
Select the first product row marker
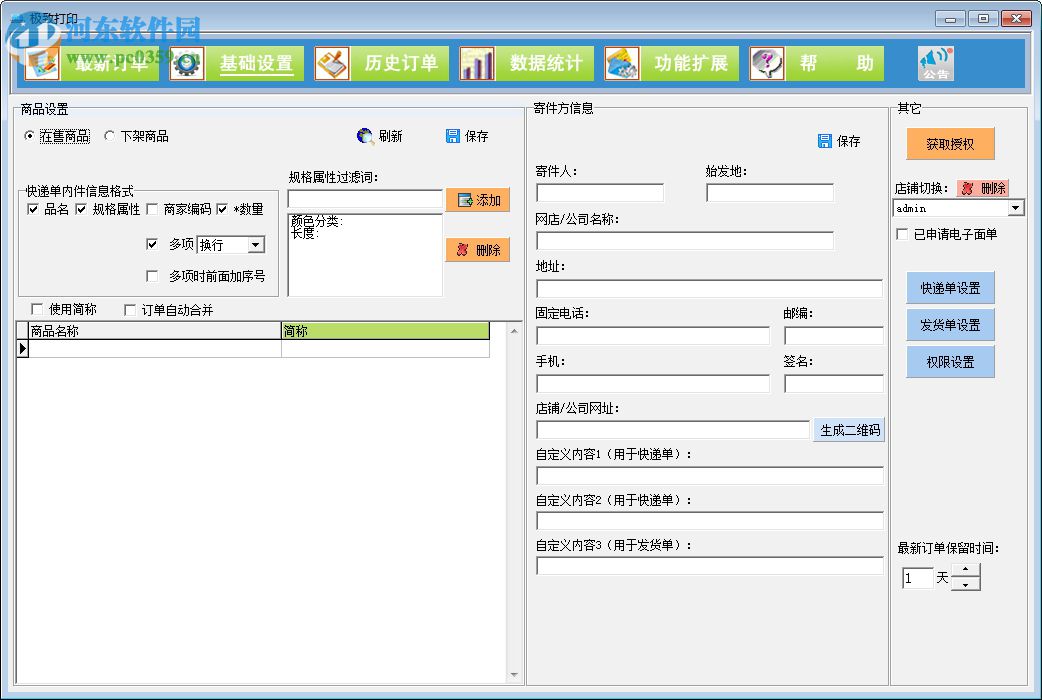[x=23, y=348]
